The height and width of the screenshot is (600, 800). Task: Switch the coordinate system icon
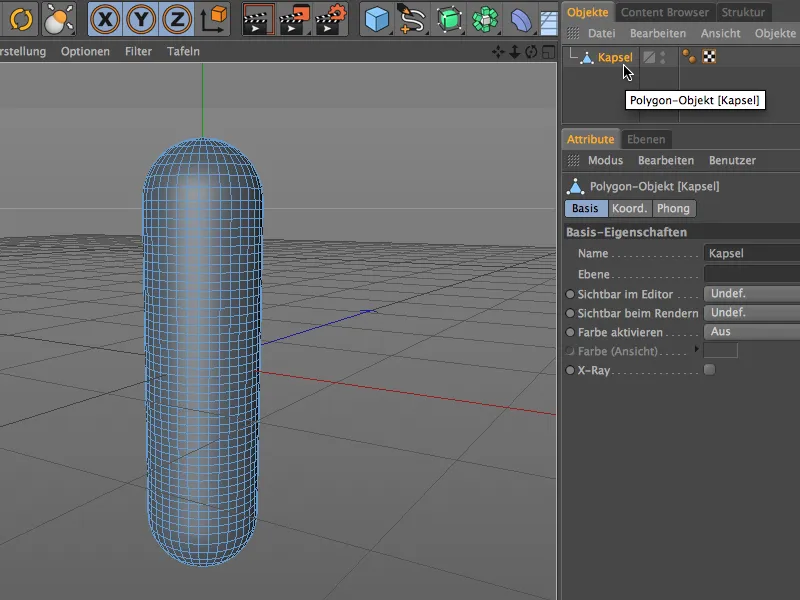point(213,19)
